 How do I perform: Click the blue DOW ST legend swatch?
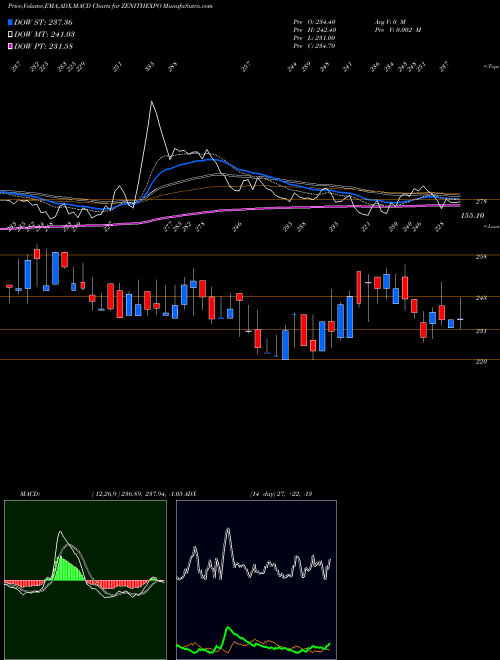pyautogui.click(x=11, y=22)
